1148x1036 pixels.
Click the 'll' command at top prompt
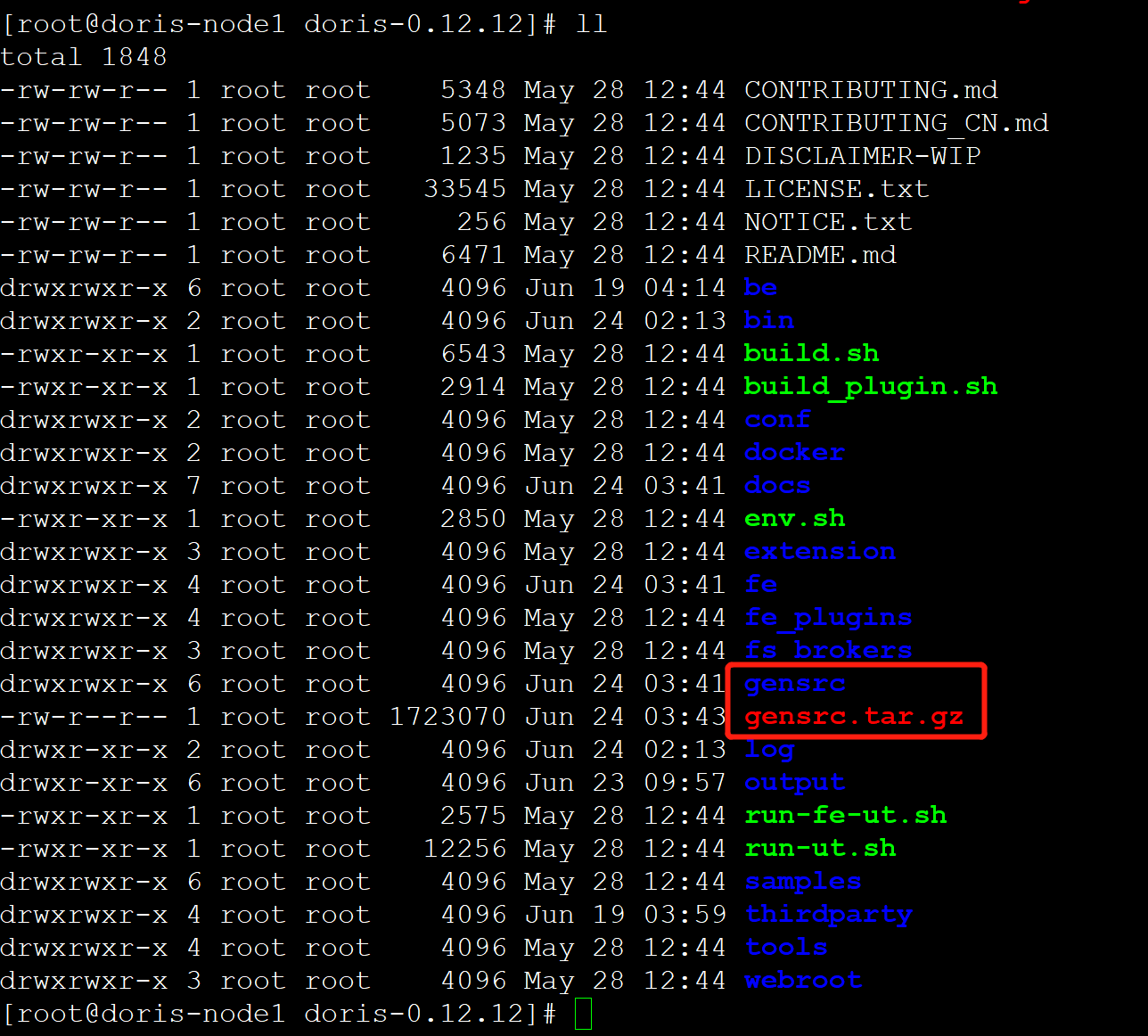pos(591,24)
